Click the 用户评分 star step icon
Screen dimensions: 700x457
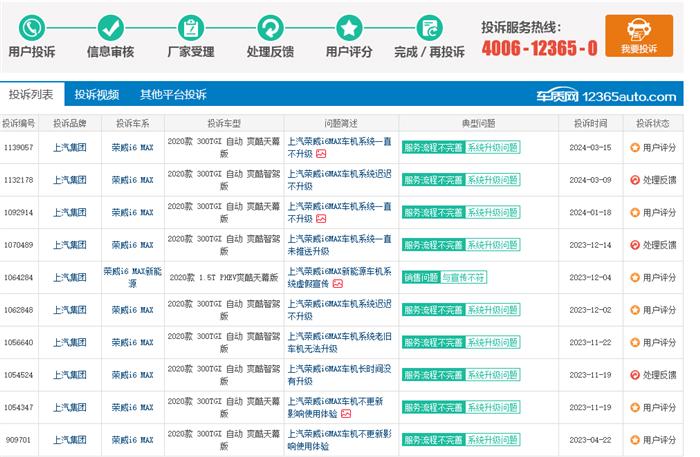pos(349,28)
